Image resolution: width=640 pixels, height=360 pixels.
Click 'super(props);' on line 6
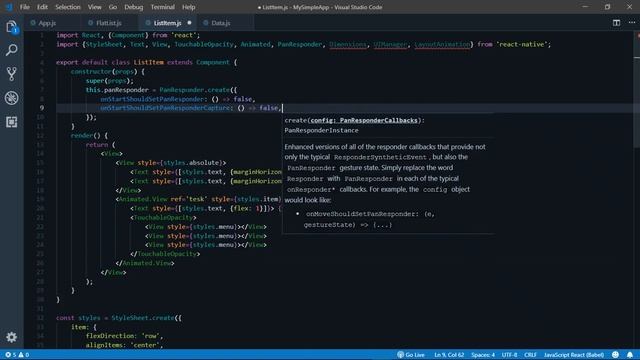109,81
